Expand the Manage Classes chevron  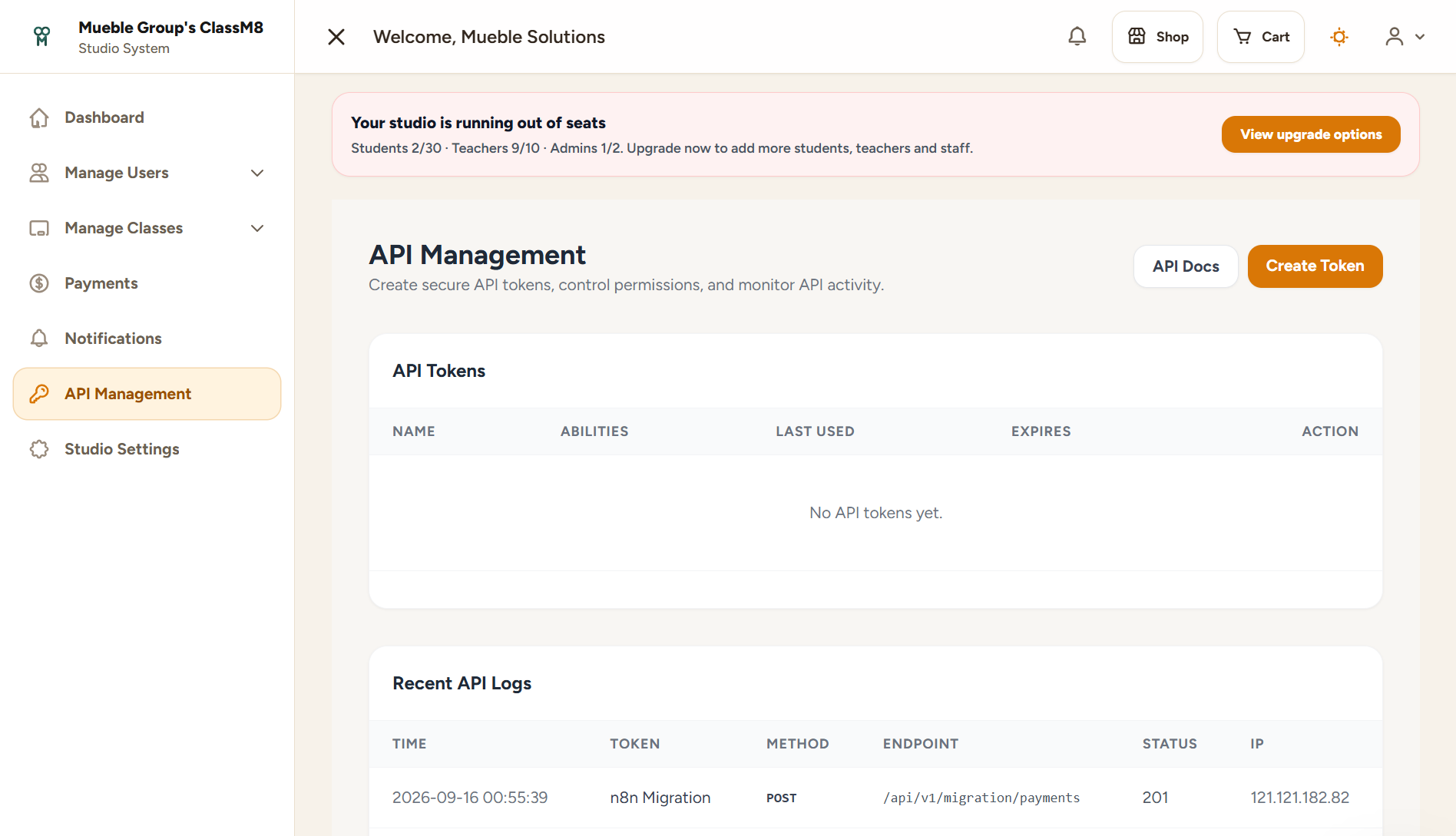coord(257,228)
